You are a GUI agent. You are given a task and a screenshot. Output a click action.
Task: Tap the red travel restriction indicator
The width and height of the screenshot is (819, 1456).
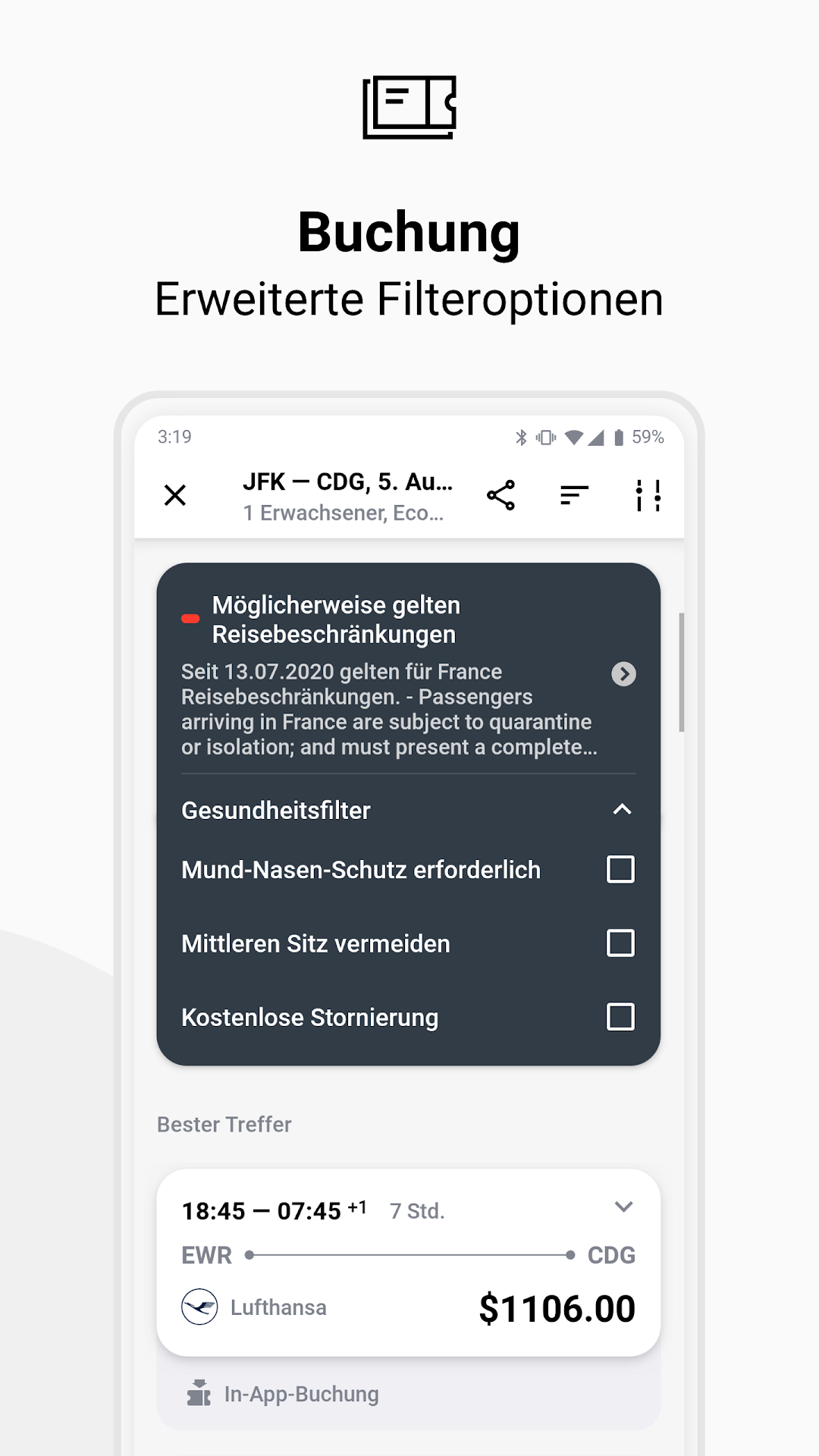tap(190, 619)
